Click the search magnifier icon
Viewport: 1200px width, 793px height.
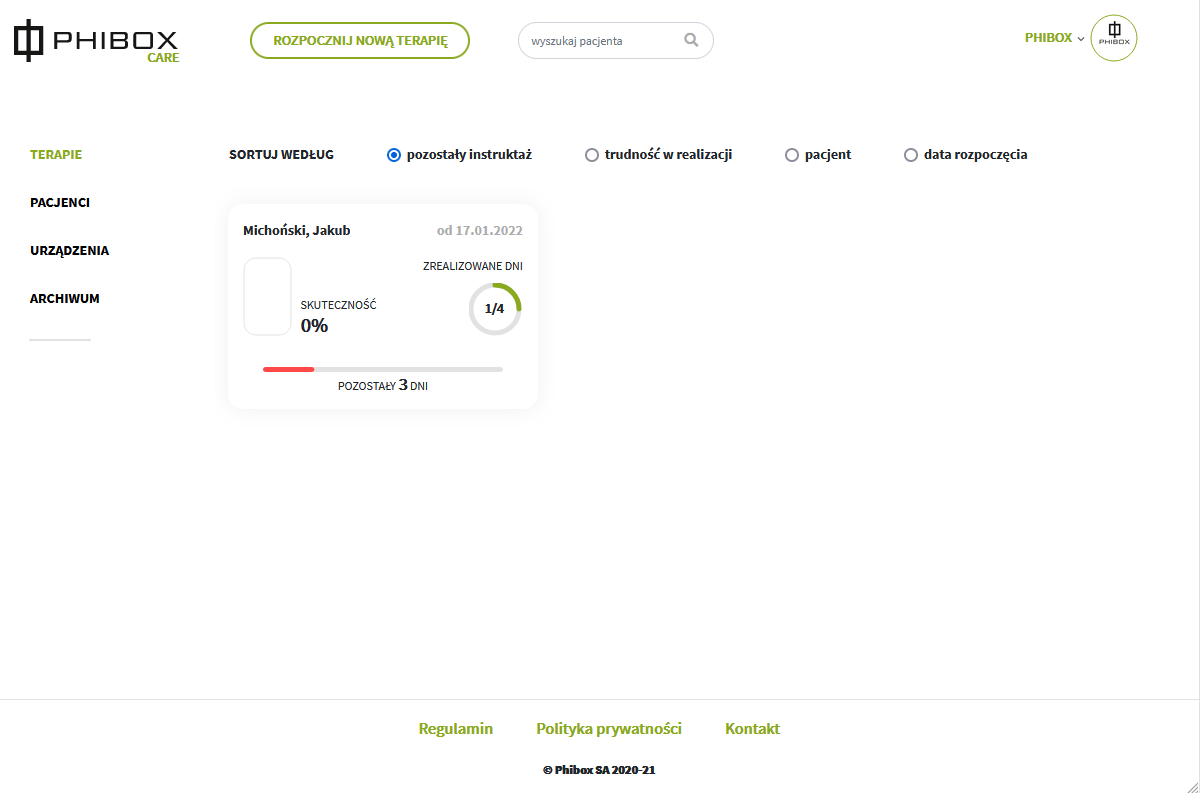coord(691,41)
